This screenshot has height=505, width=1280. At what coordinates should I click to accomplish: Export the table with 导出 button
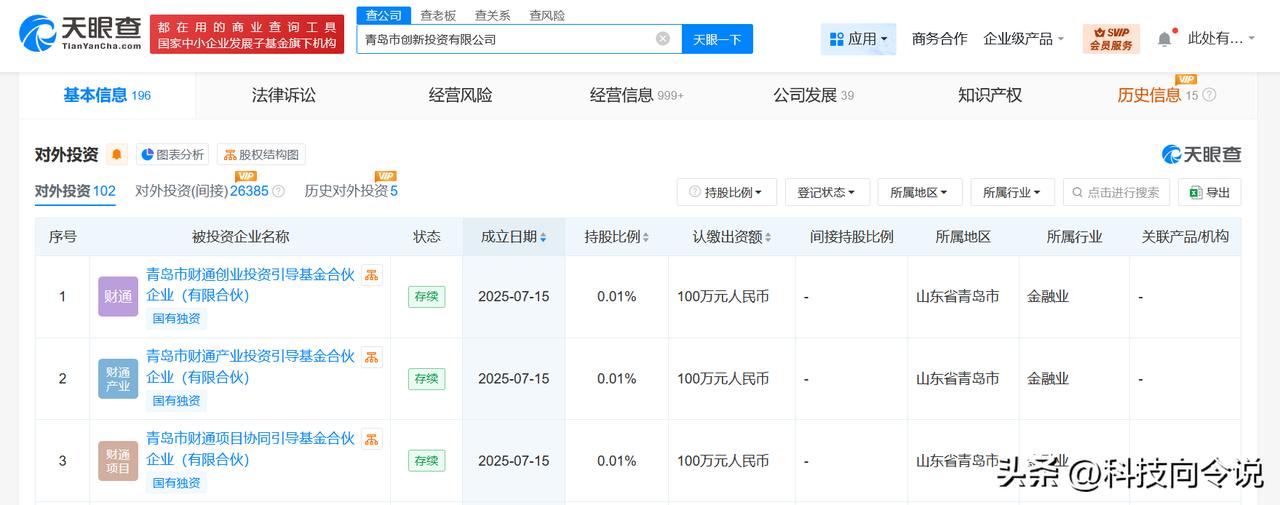pos(1210,192)
